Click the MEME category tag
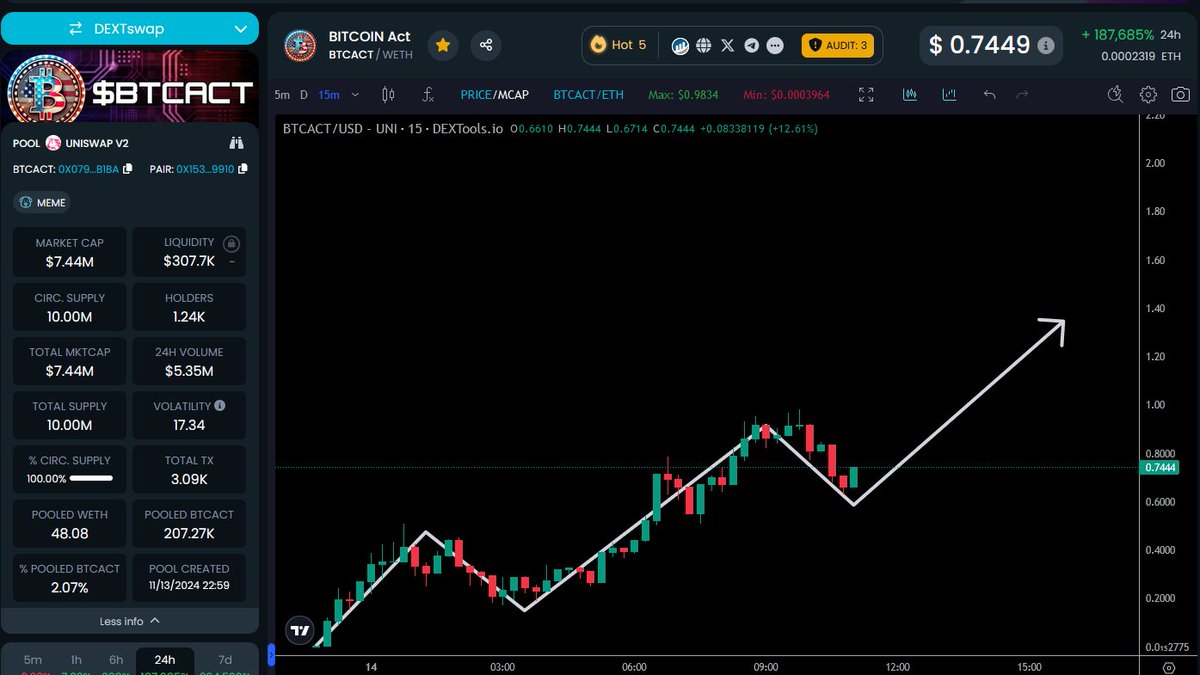The height and width of the screenshot is (675, 1200). point(42,202)
